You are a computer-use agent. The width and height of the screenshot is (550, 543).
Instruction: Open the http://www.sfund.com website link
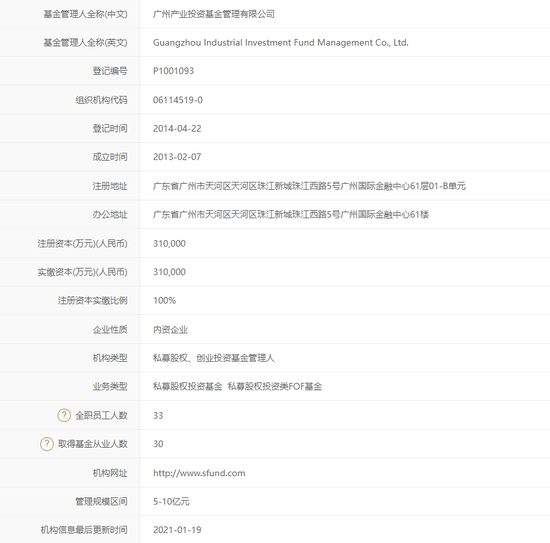point(199,473)
